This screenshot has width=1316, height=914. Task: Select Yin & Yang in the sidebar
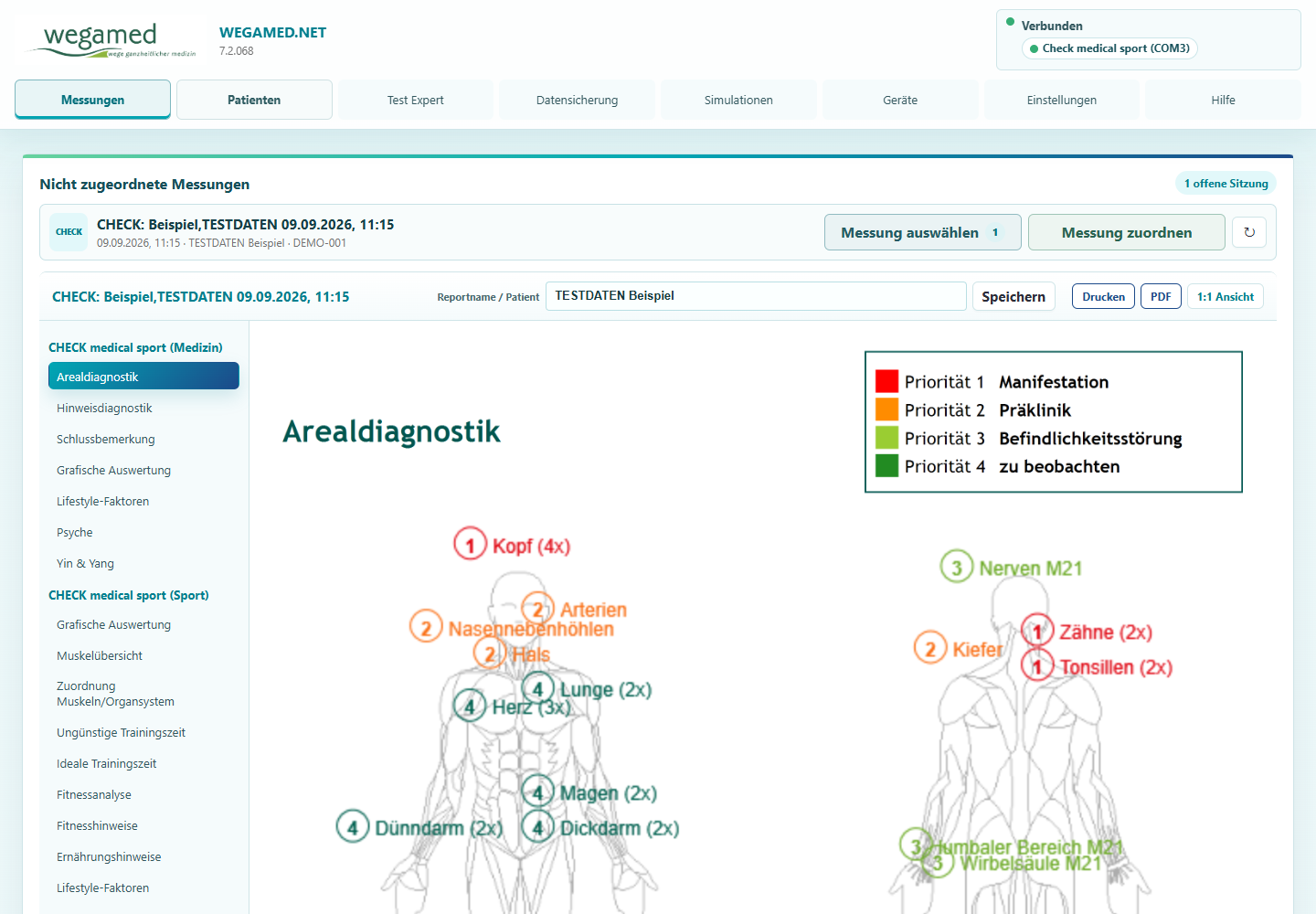pyautogui.click(x=143, y=563)
